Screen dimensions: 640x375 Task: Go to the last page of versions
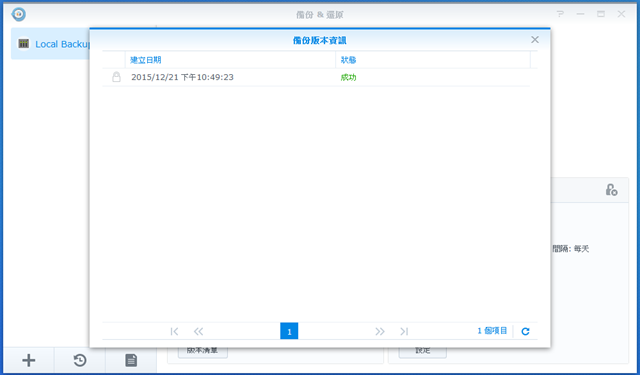tap(404, 331)
